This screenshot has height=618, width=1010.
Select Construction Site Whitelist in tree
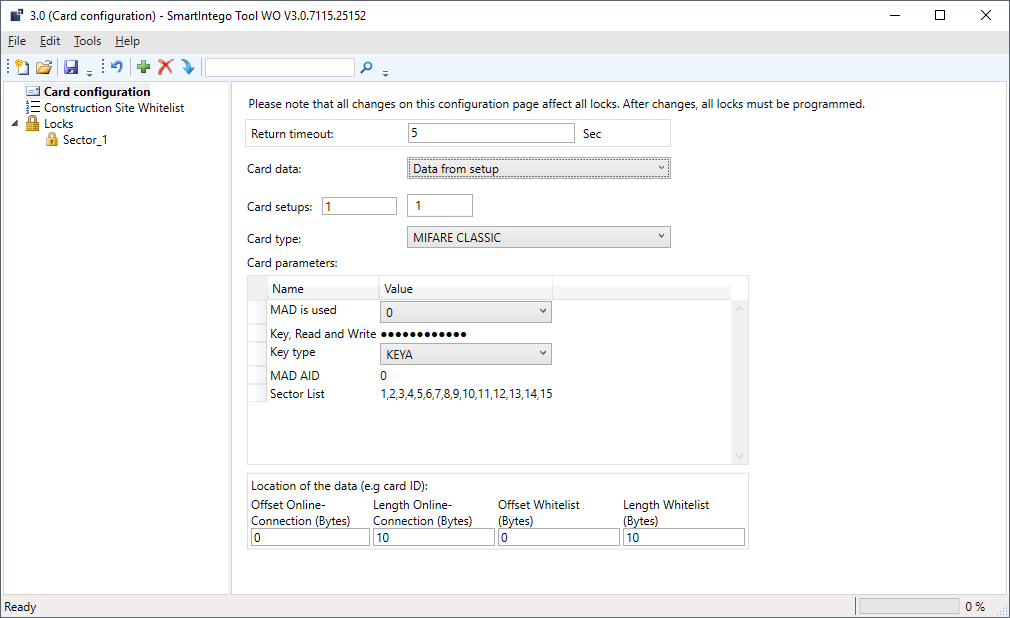[x=113, y=108]
